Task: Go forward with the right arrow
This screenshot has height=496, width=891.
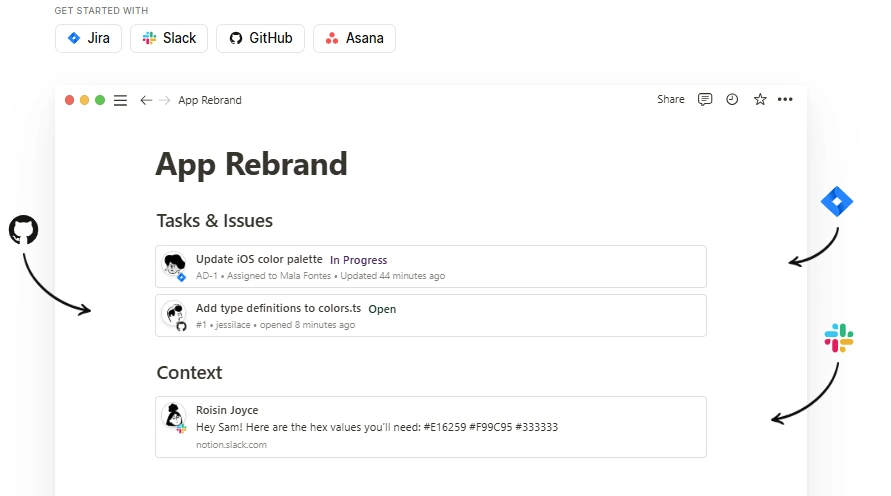Action: coord(164,101)
